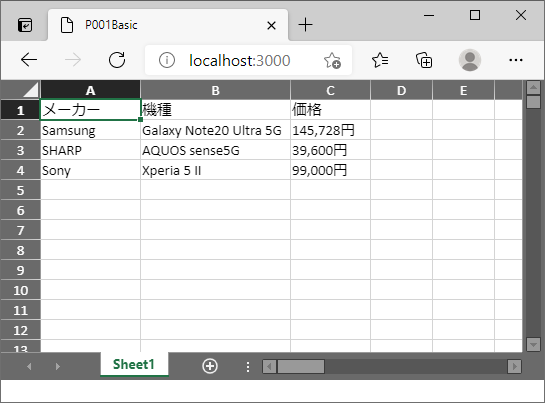Open the tab actions menu icon
Viewport: 545px width, 403px height.
tap(248, 366)
